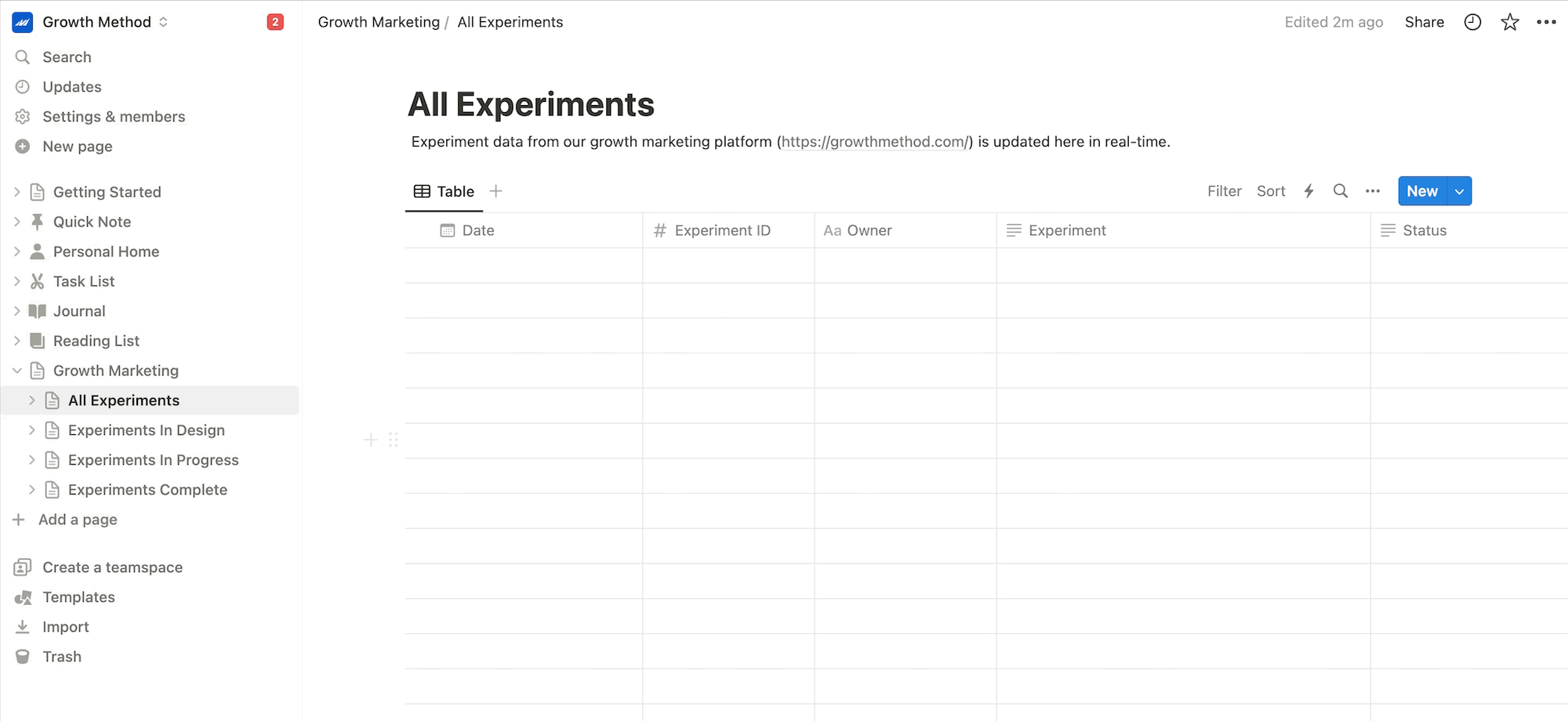The width and height of the screenshot is (1568, 721).
Task: Select the Table view tab
Action: click(444, 191)
